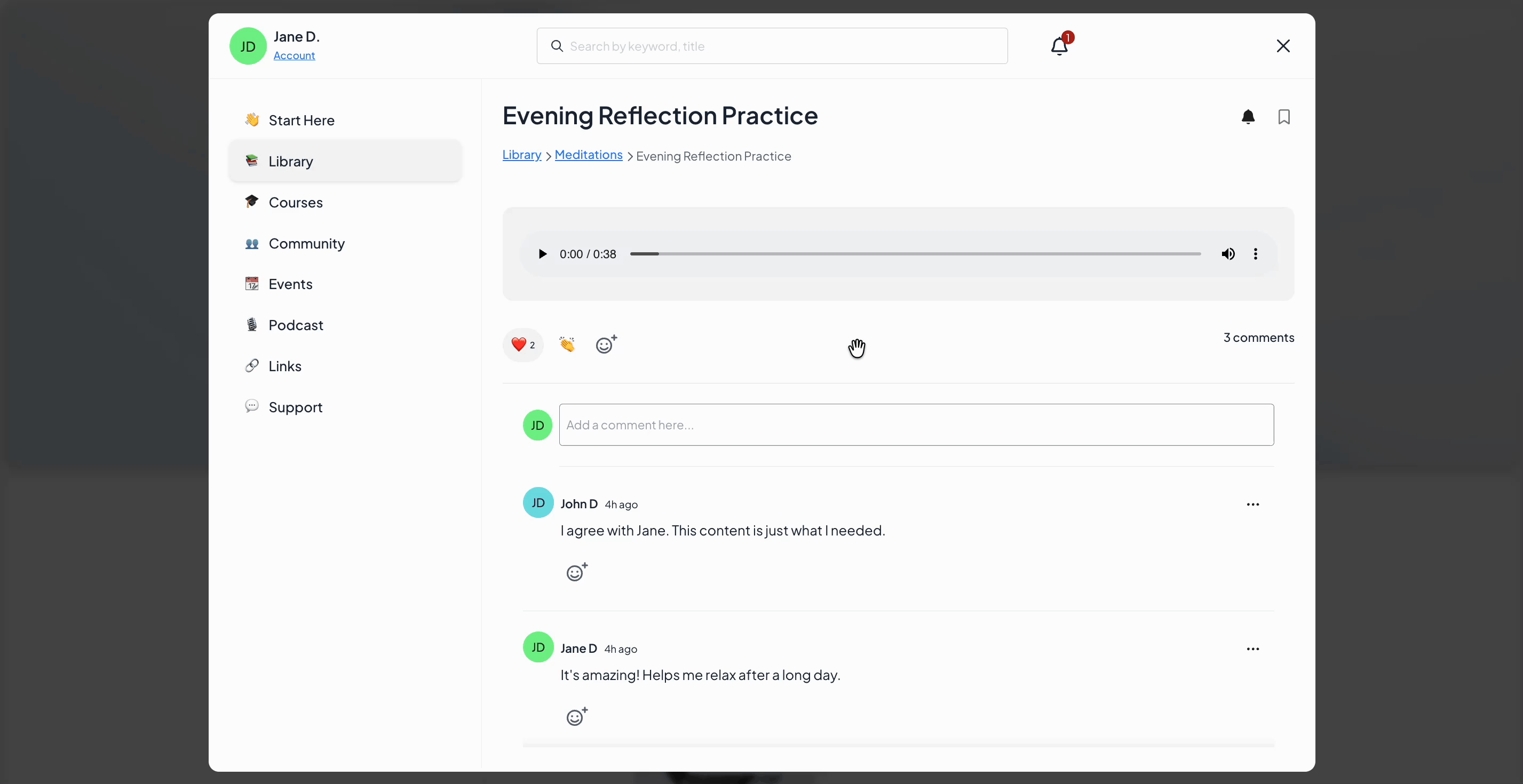Open audio player more options menu
The height and width of the screenshot is (784, 1523).
click(1255, 254)
